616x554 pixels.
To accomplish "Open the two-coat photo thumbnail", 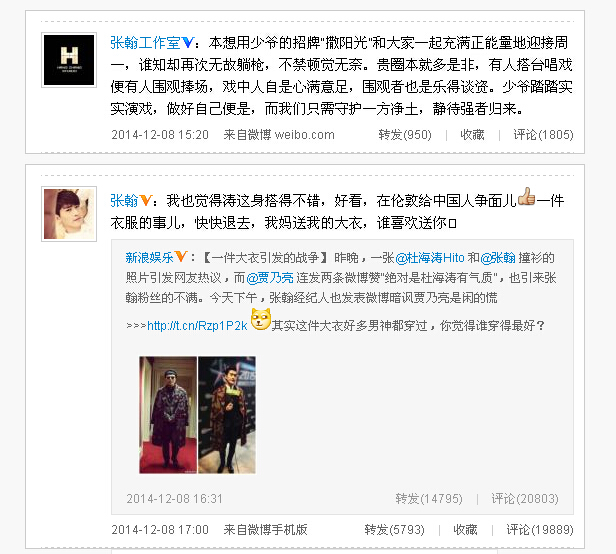I will point(197,415).
